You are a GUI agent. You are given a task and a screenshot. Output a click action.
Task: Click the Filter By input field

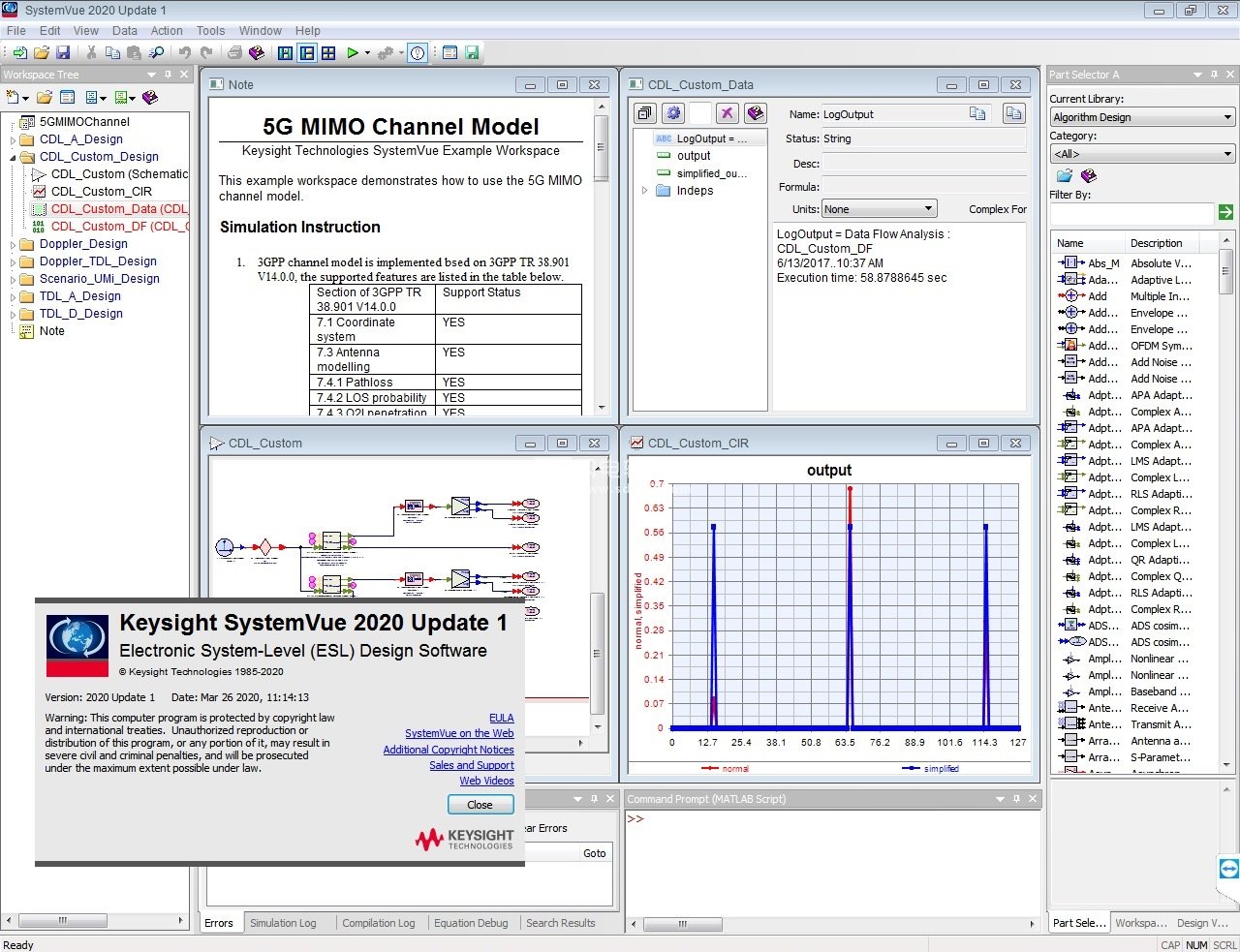coord(1132,212)
